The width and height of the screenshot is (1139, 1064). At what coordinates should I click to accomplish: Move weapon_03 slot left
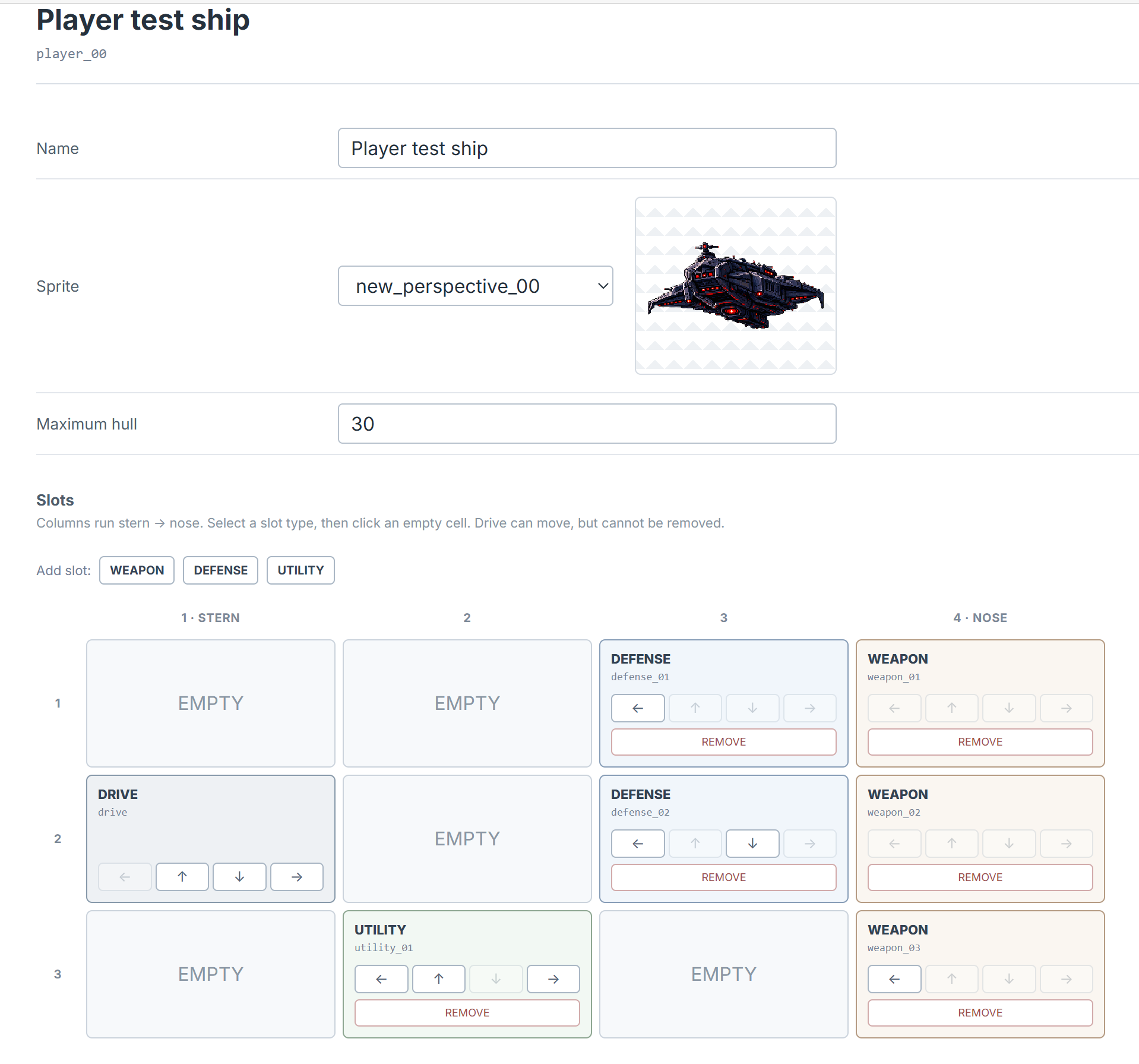pyautogui.click(x=894, y=979)
